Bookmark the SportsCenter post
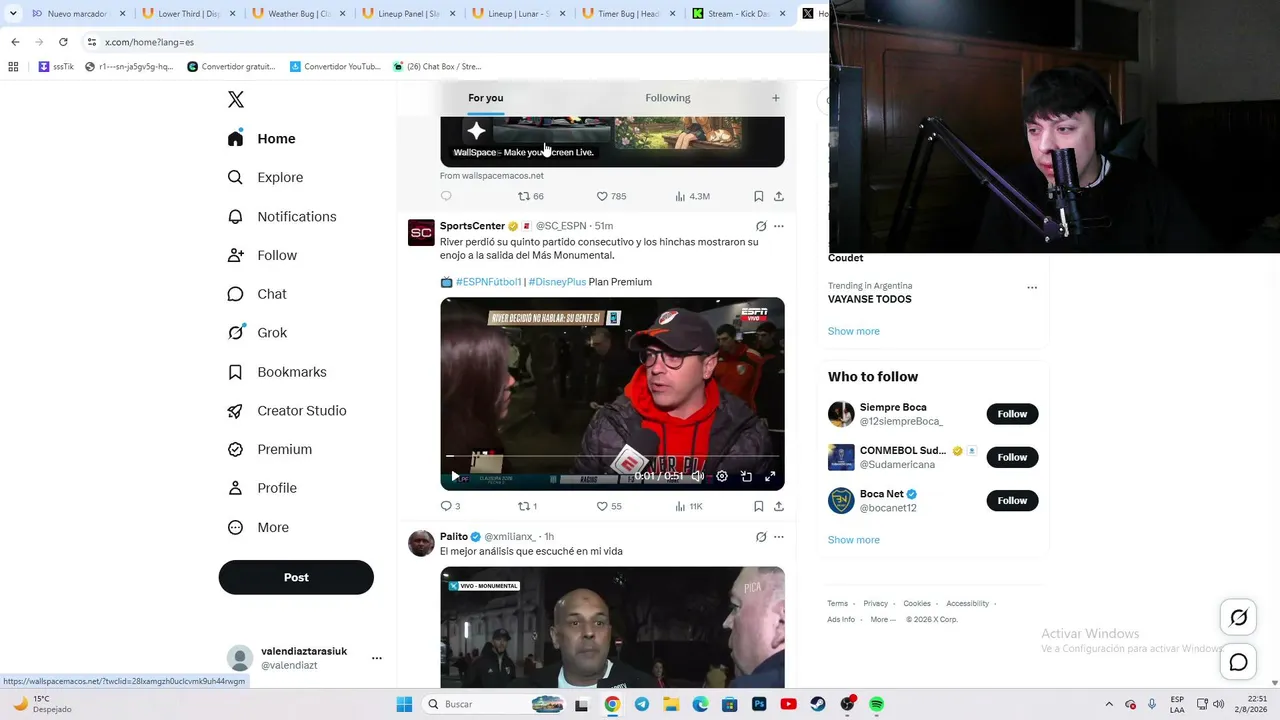The height and width of the screenshot is (720, 1280). [759, 506]
